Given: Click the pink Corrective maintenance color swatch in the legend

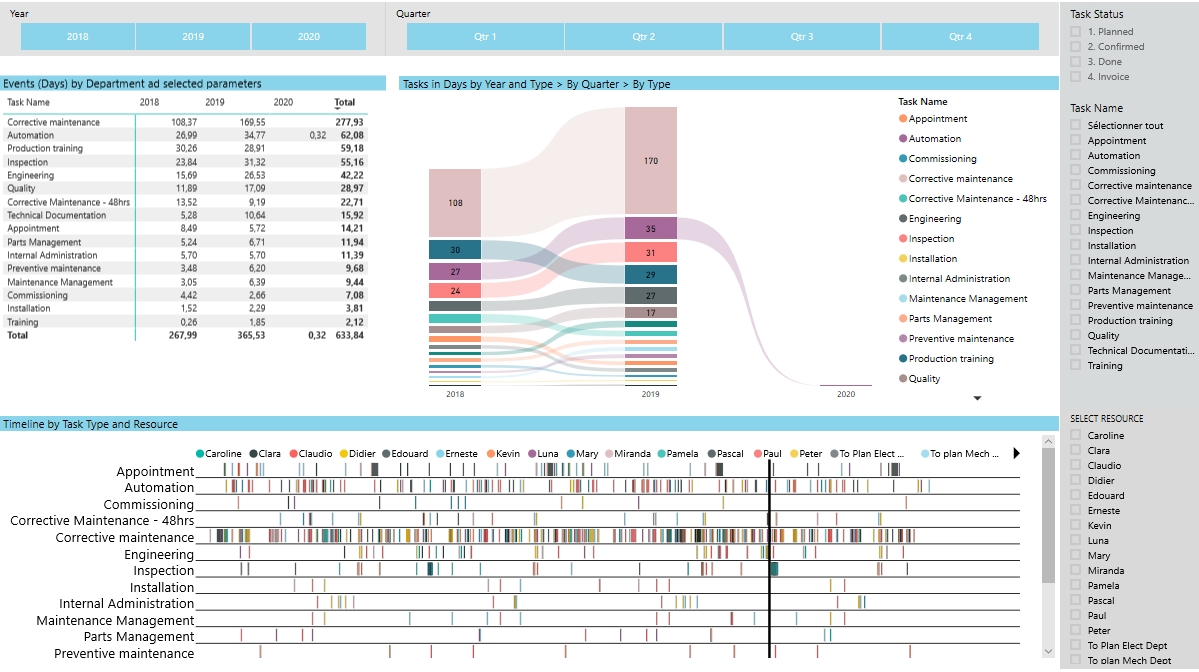Looking at the screenshot, I should click(901, 178).
